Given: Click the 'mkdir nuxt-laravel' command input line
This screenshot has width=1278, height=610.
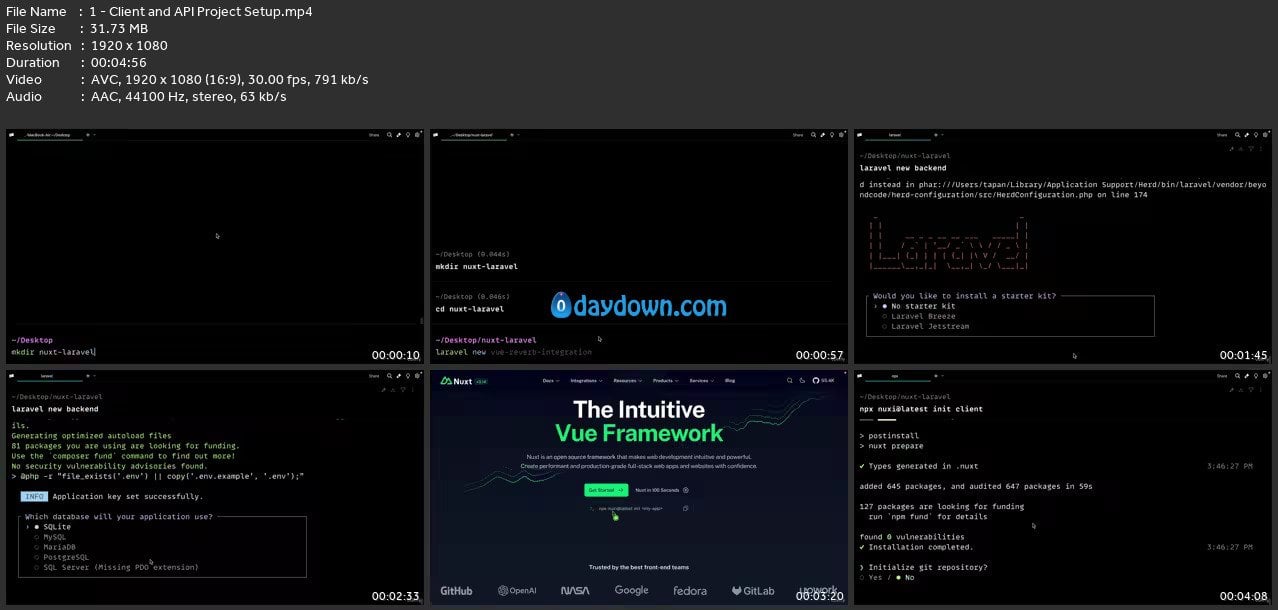Looking at the screenshot, I should [x=54, y=352].
